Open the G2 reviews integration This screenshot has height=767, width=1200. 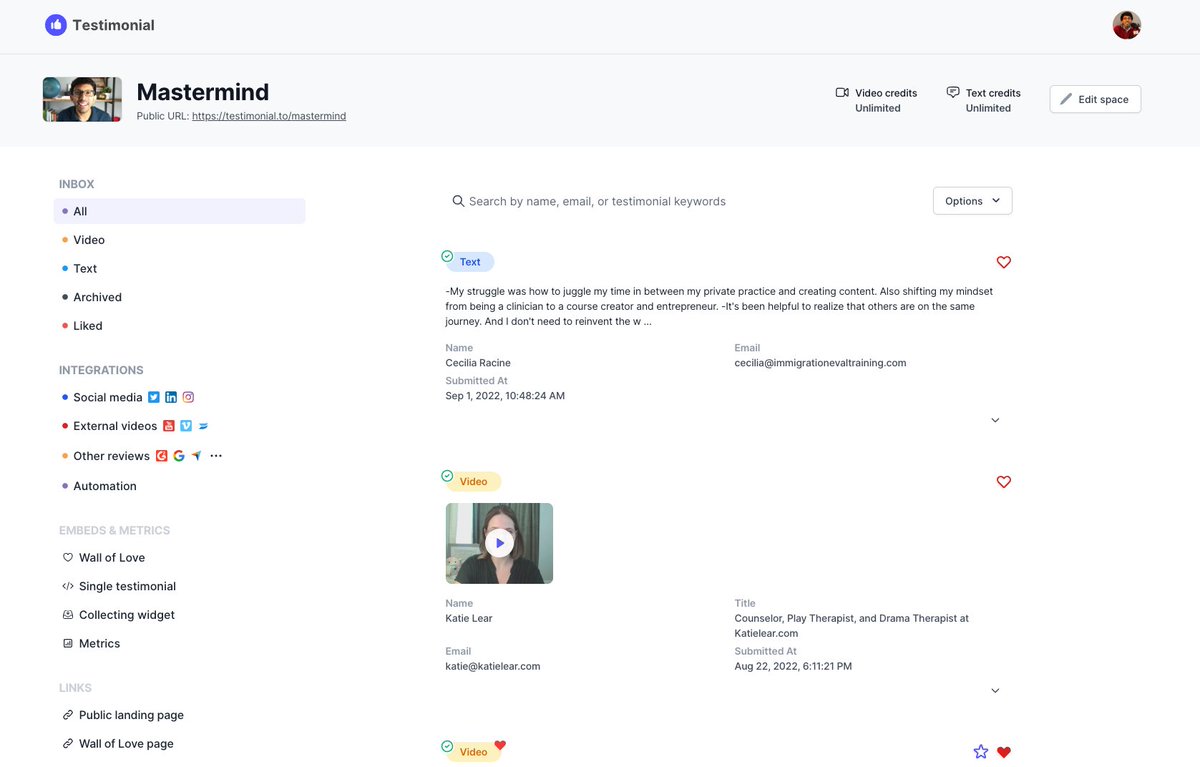[161, 456]
